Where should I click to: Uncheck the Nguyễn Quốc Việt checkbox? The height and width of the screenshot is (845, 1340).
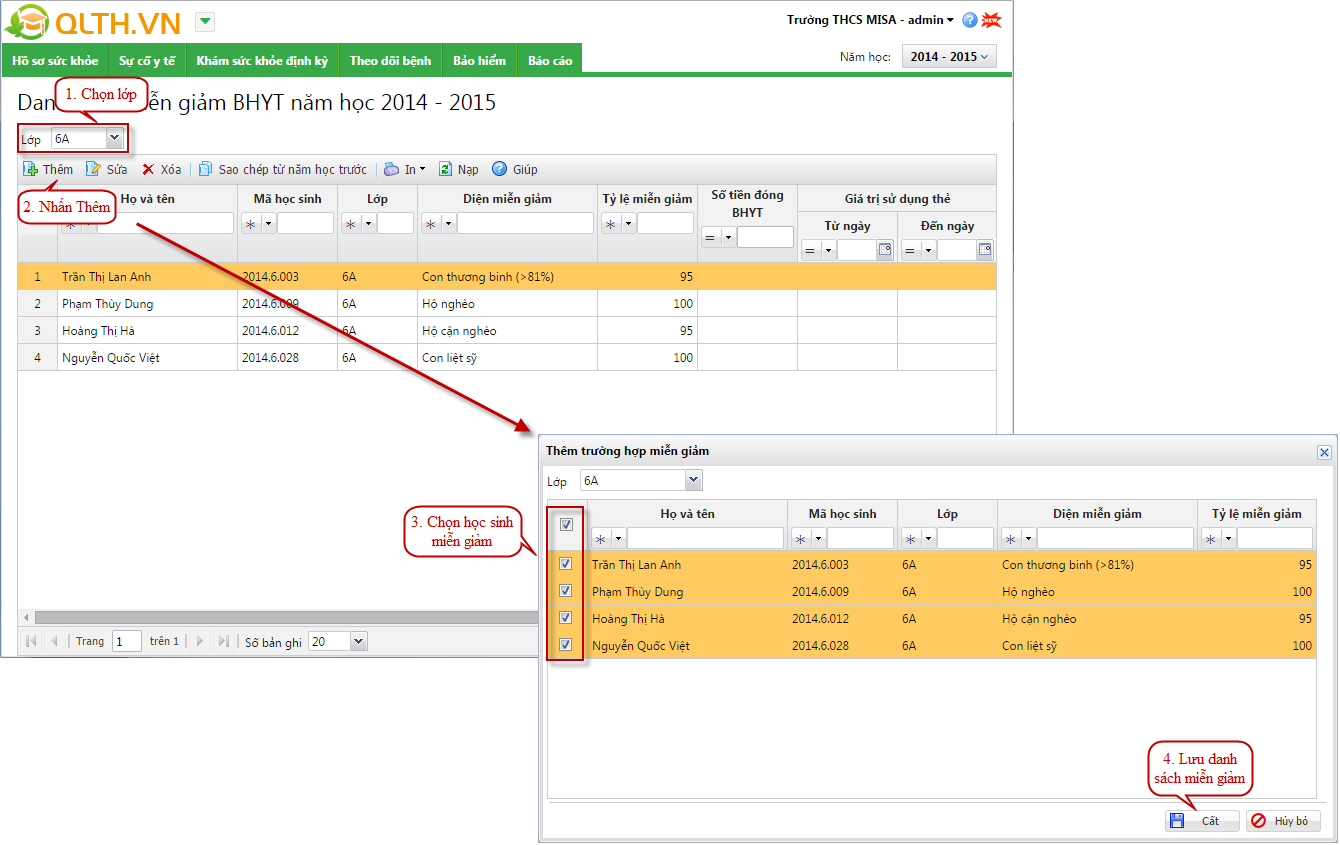click(566, 645)
